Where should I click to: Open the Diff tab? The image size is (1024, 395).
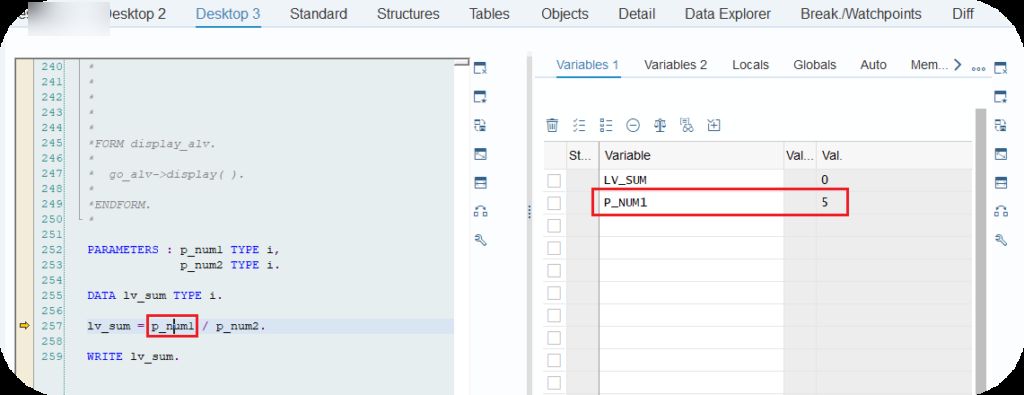pos(963,14)
